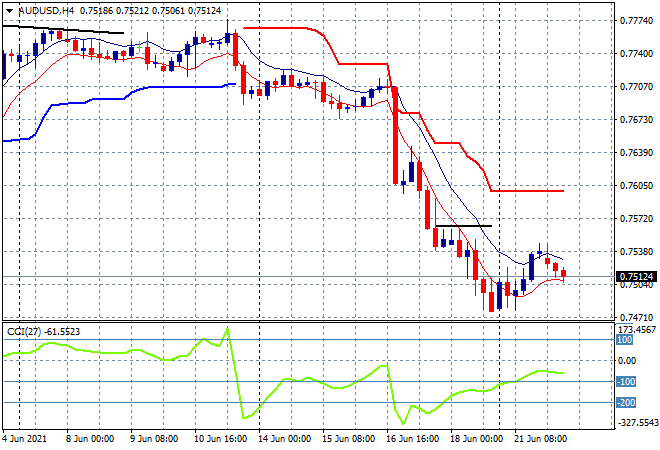Click the 15 Jun 08:00 time label
Image resolution: width=660 pixels, height=450 pixels.
click(x=349, y=439)
